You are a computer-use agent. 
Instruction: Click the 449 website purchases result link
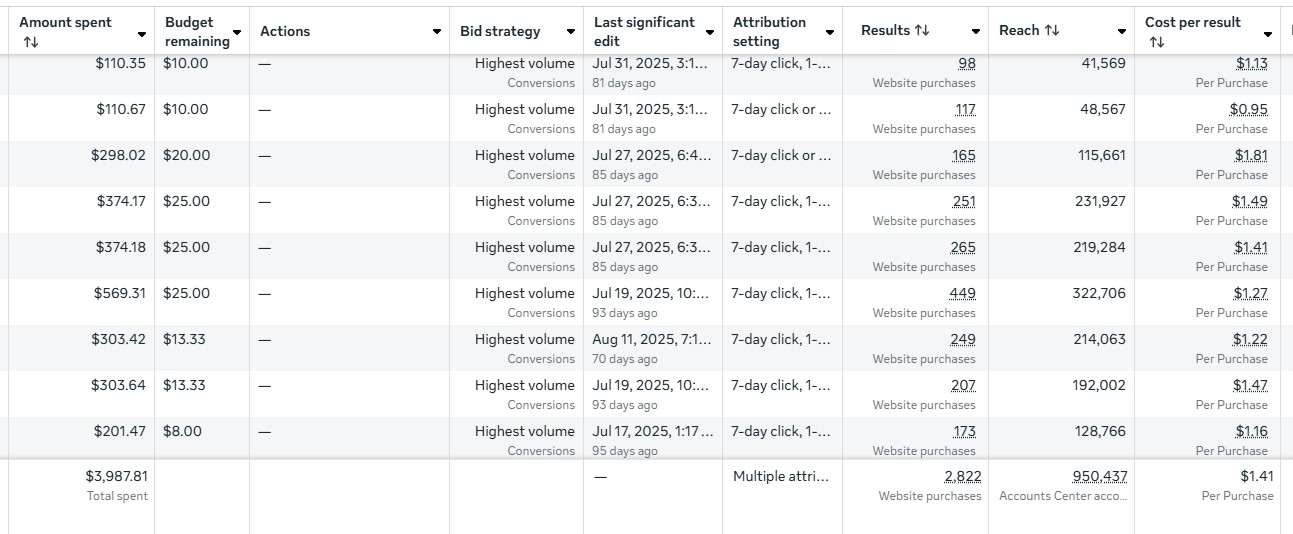[x=962, y=293]
